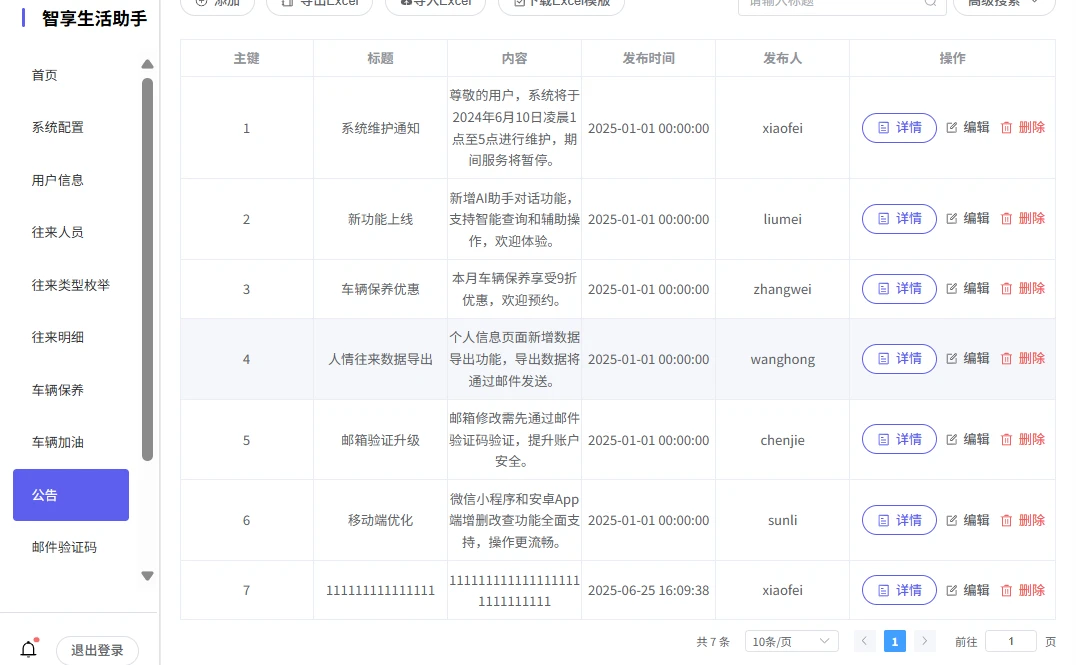
Task: Select 往来类型枚举 in the sidebar
Action: click(71, 285)
